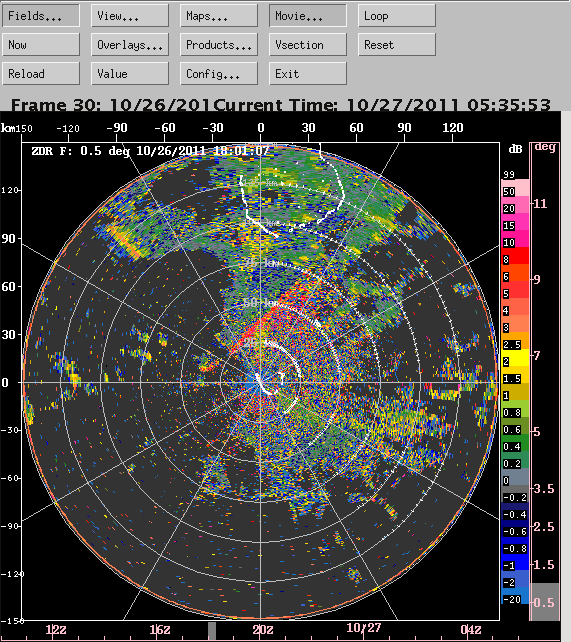Click the radar center on the plot
This screenshot has height=642, width=571.
coord(260,382)
